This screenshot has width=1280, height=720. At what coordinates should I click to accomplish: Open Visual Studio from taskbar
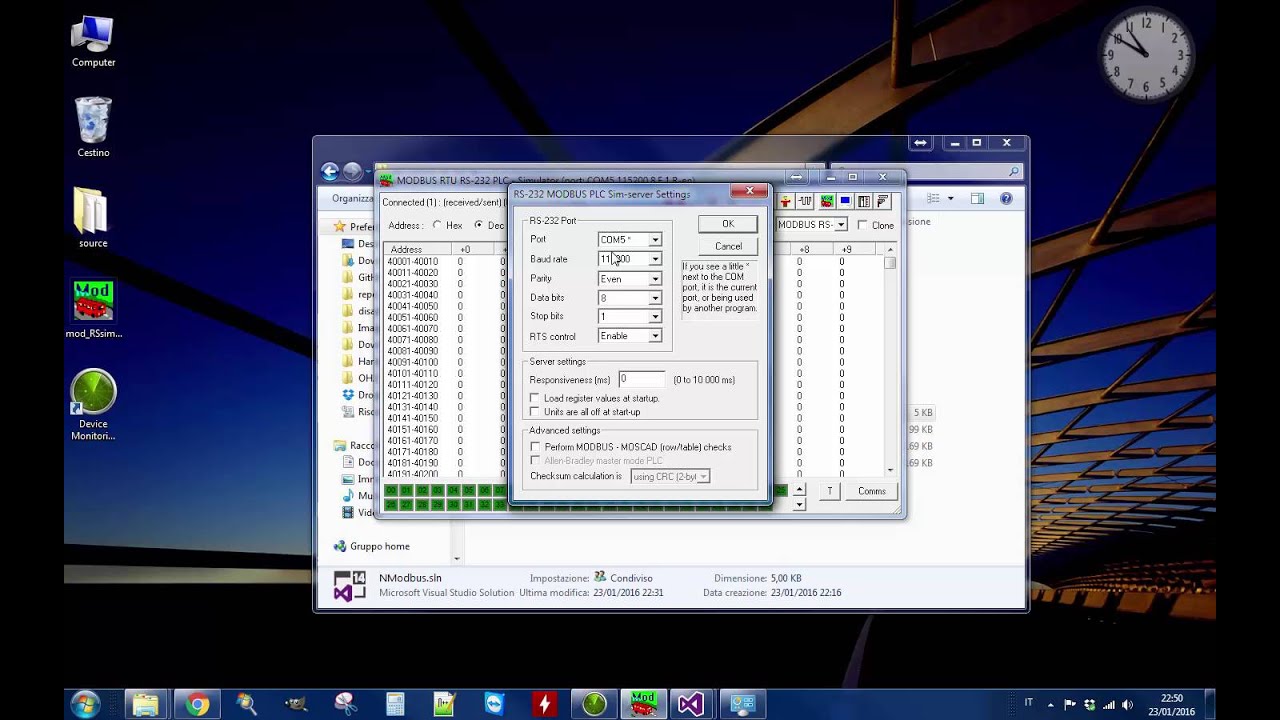click(x=690, y=704)
